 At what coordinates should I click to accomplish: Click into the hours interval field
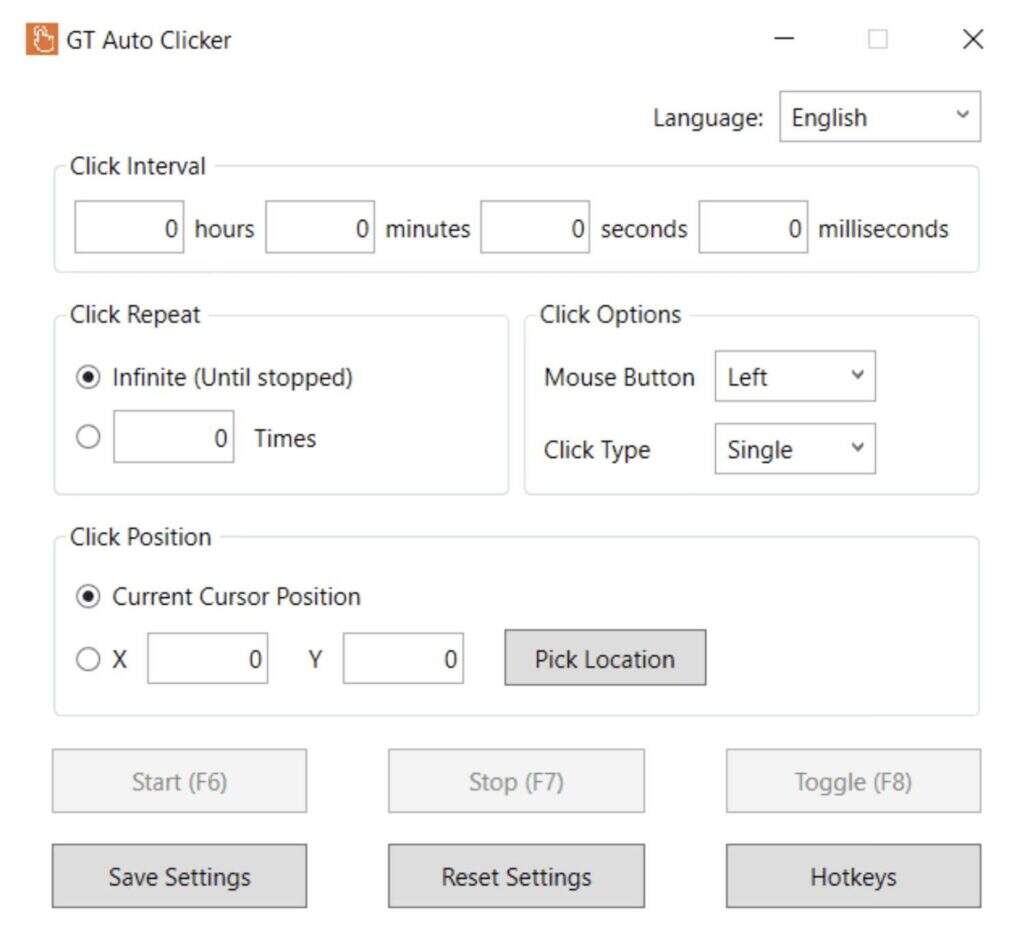pos(129,229)
